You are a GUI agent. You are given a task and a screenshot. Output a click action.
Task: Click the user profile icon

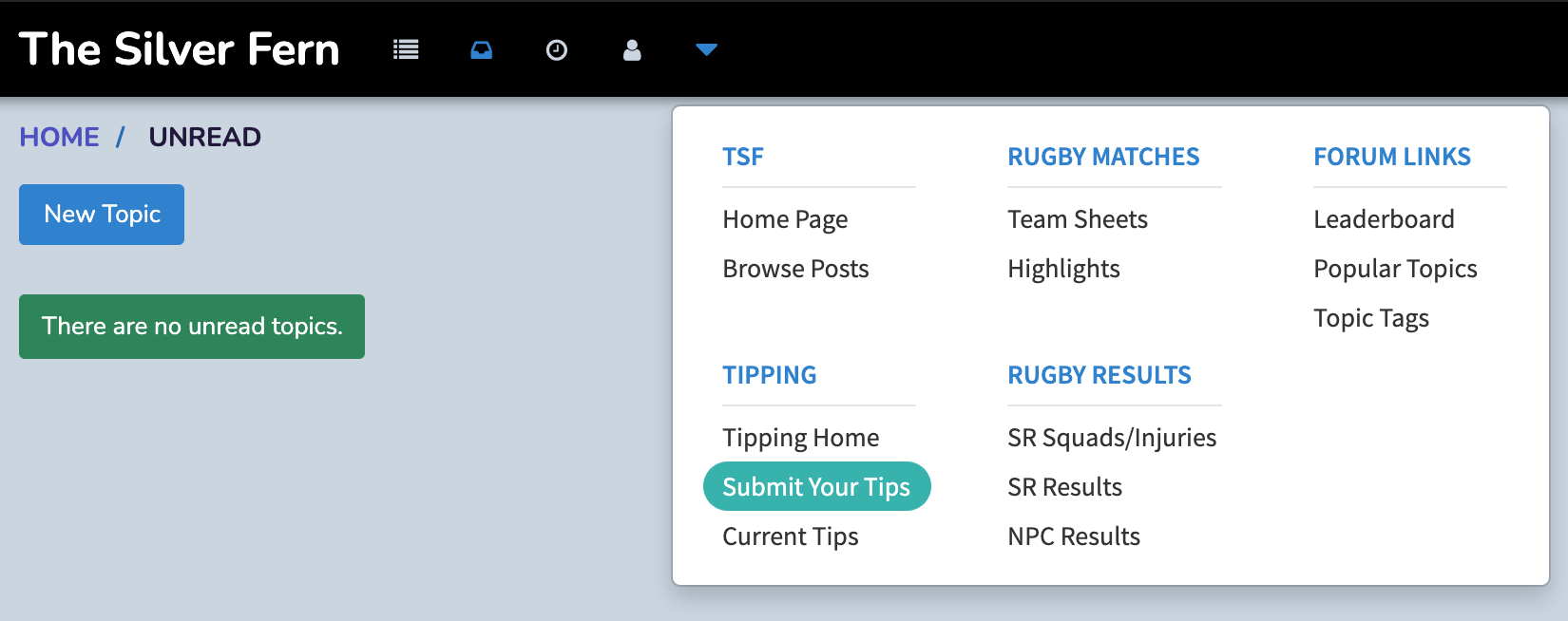click(632, 49)
